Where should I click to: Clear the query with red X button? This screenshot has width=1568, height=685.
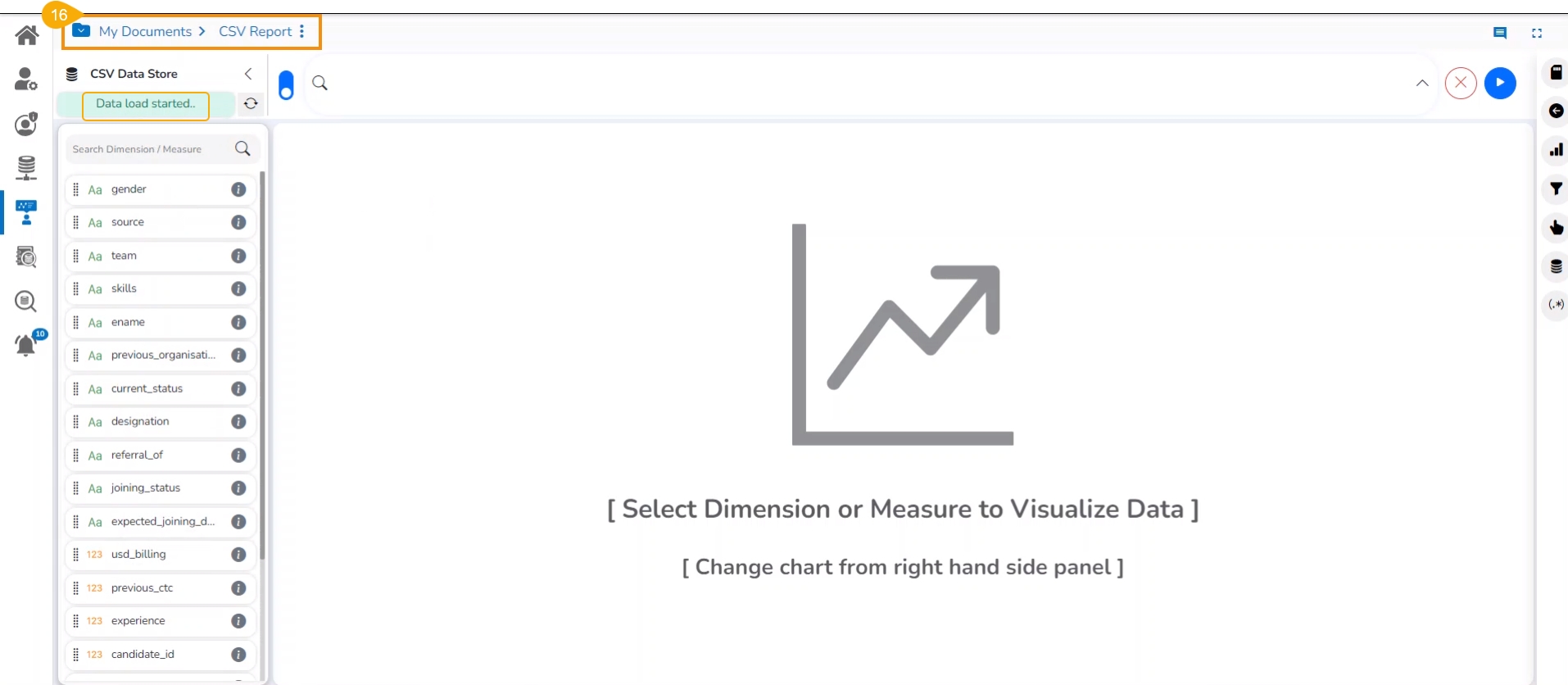pos(1461,83)
